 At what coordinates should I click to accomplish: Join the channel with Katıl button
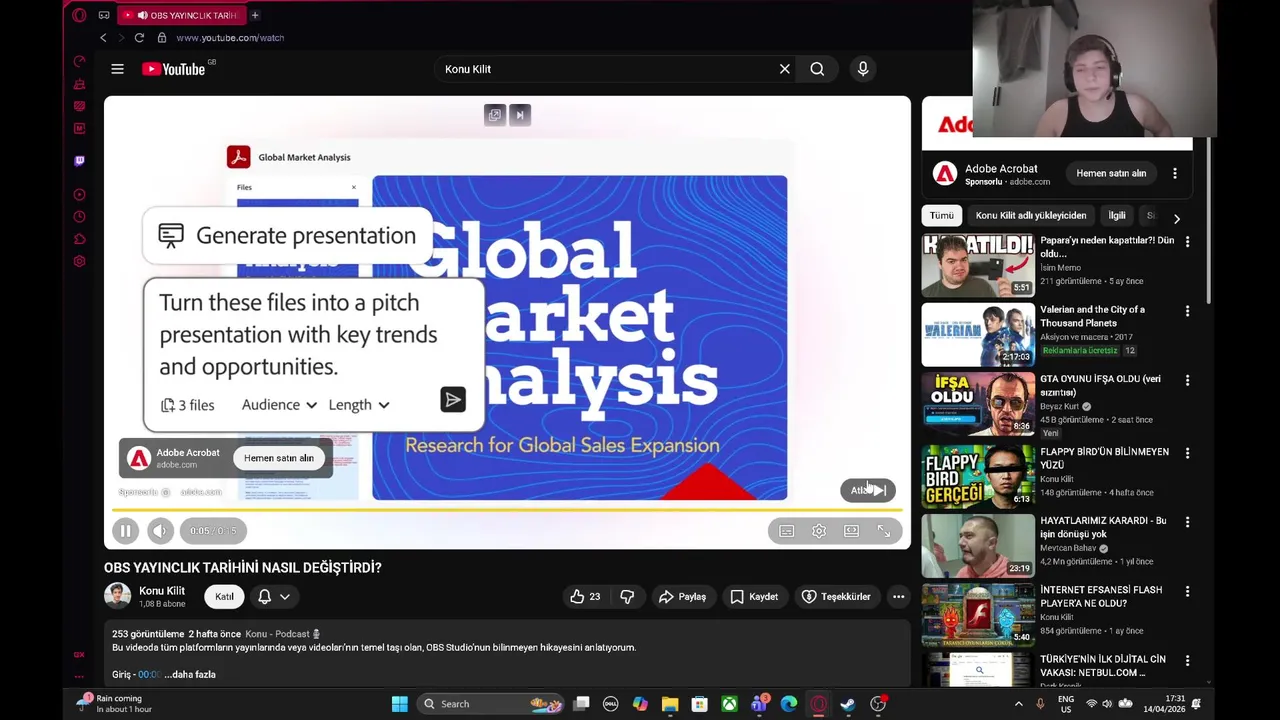224,597
